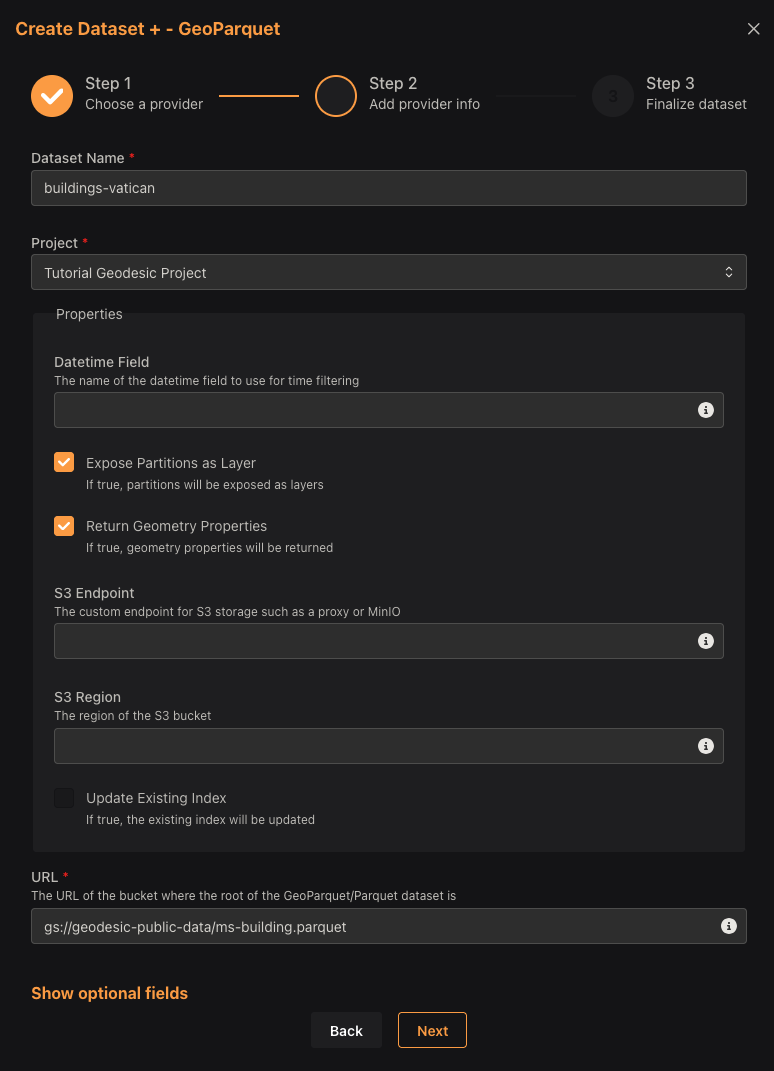Expand Show optional fields

point(109,993)
